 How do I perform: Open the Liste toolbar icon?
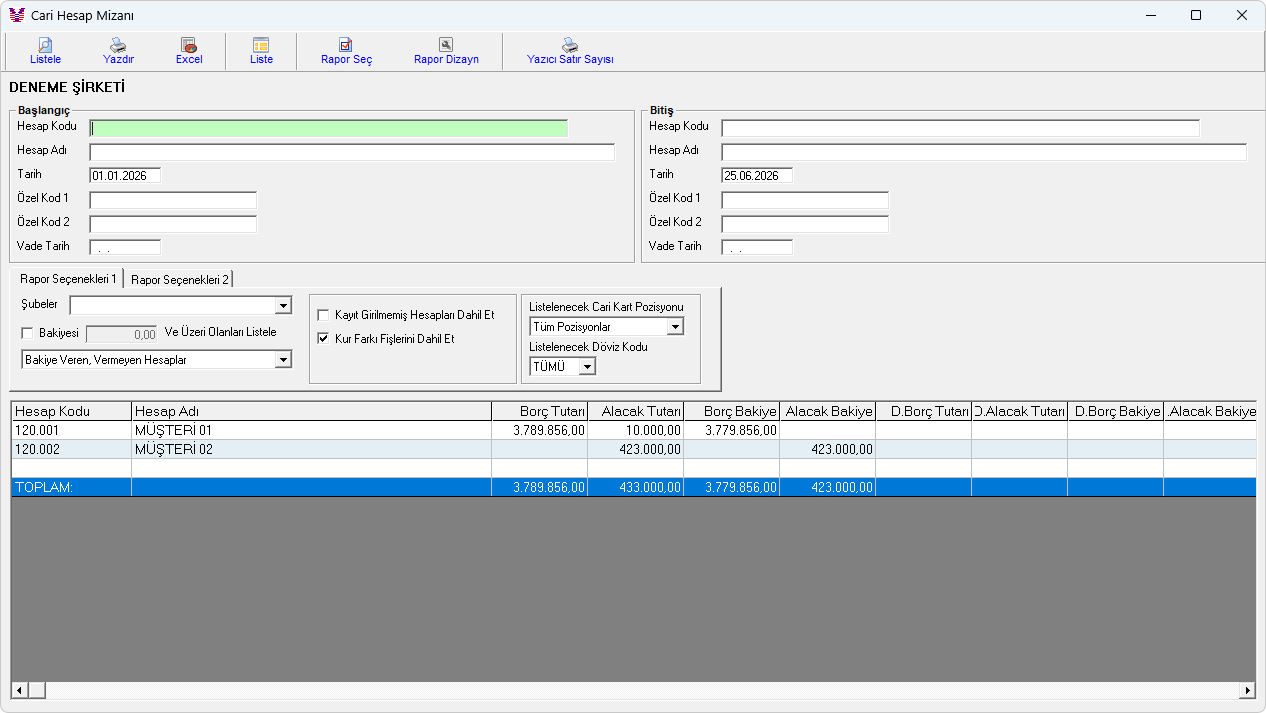pos(261,45)
